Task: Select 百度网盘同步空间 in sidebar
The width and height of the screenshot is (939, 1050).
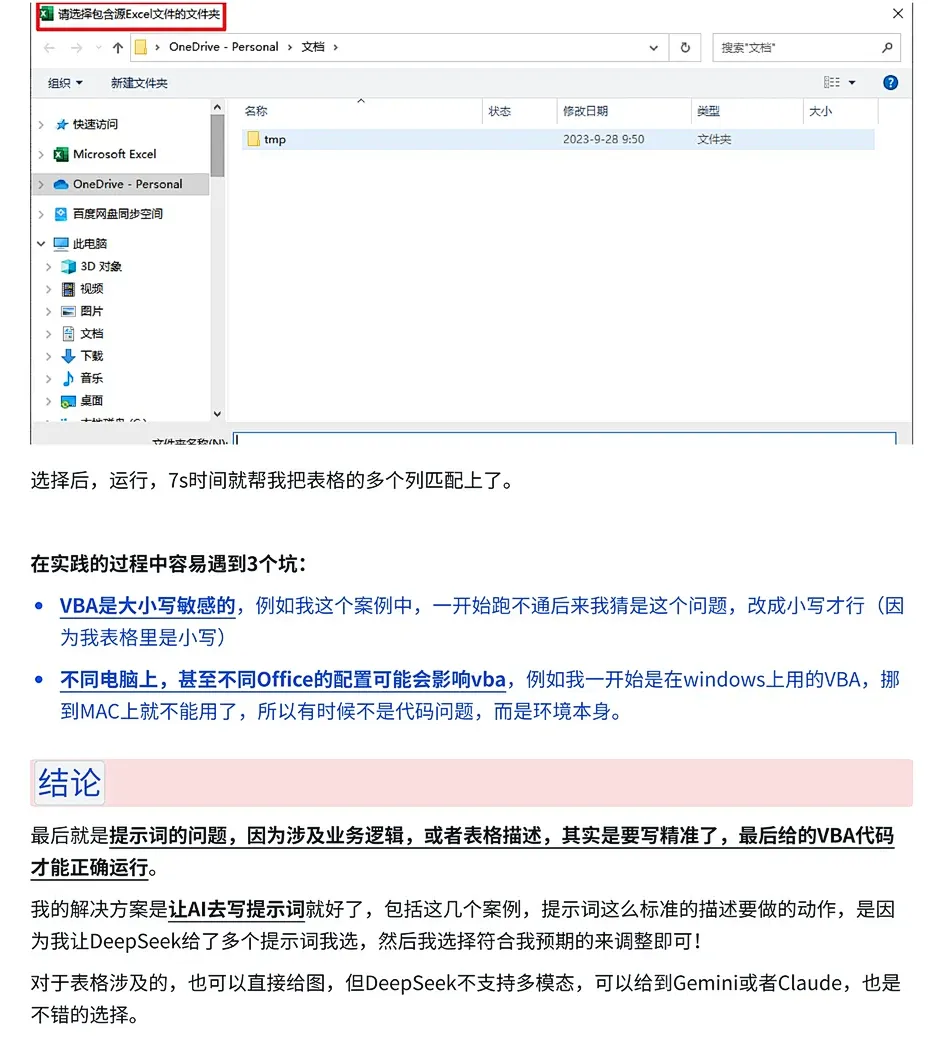Action: click(117, 214)
